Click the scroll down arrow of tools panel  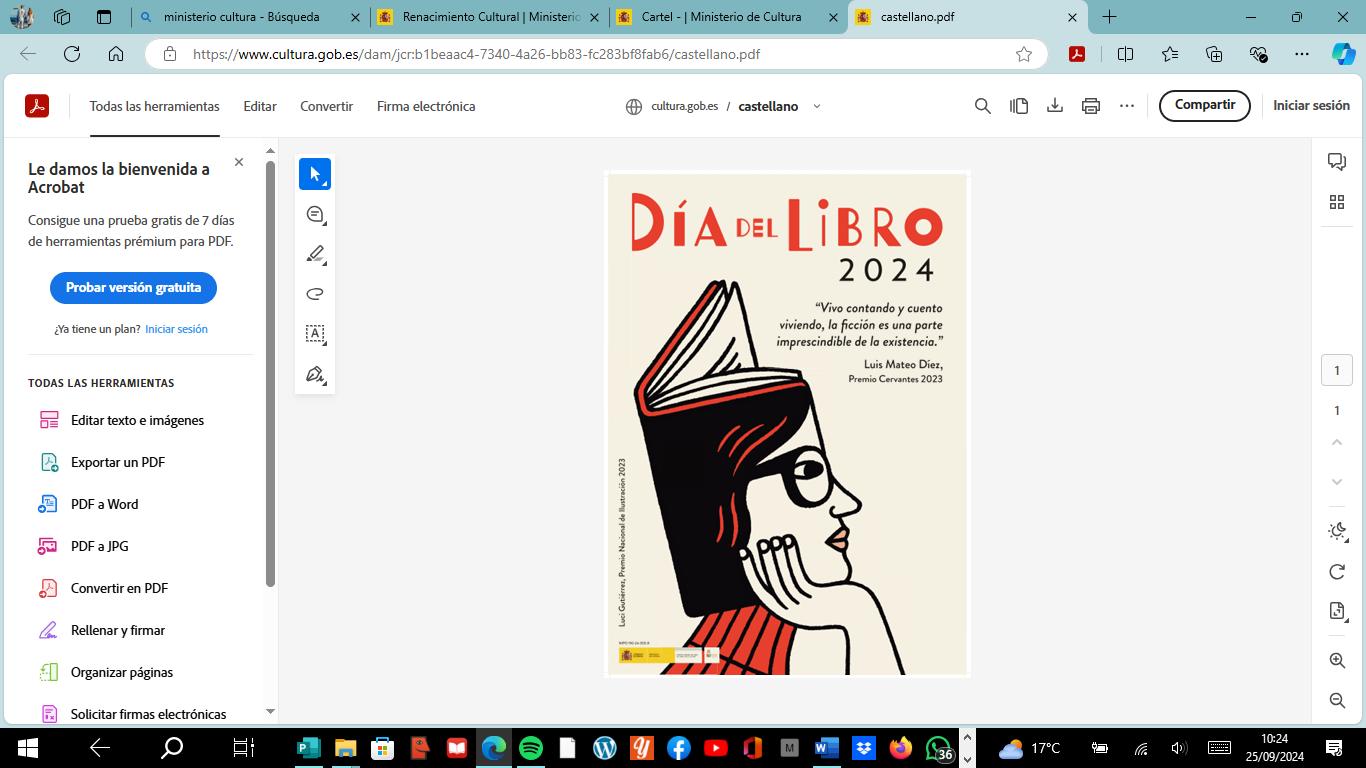270,712
